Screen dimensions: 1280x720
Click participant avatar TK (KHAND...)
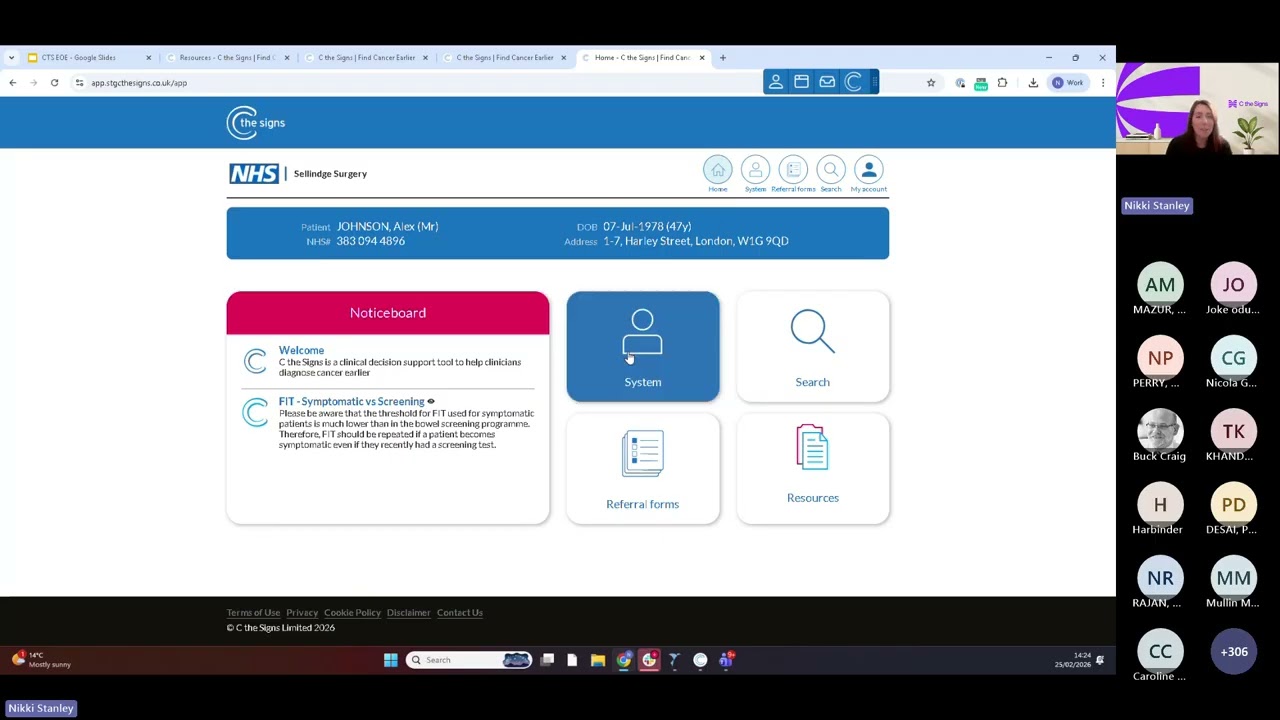(x=1233, y=431)
